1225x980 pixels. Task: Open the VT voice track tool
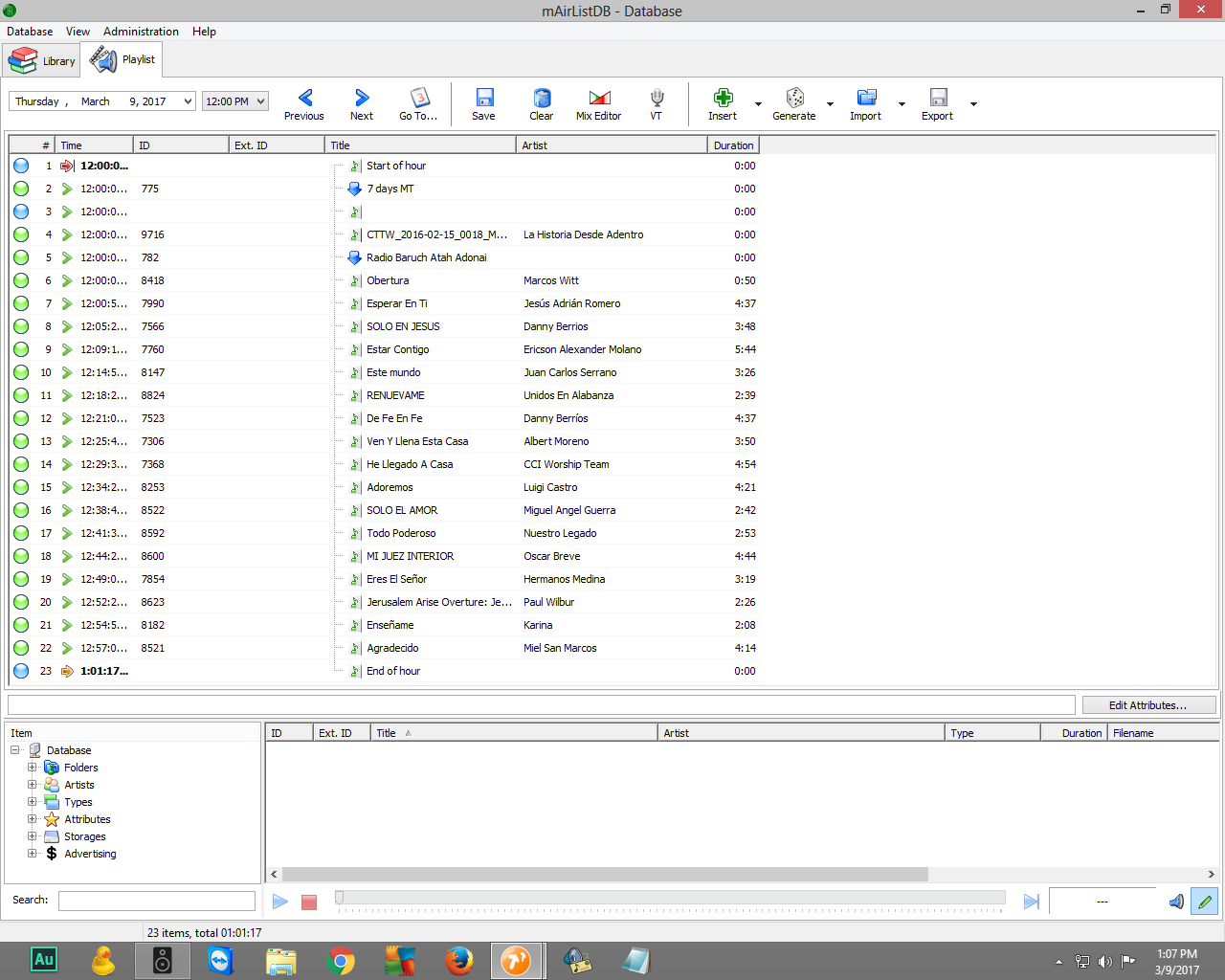click(657, 104)
